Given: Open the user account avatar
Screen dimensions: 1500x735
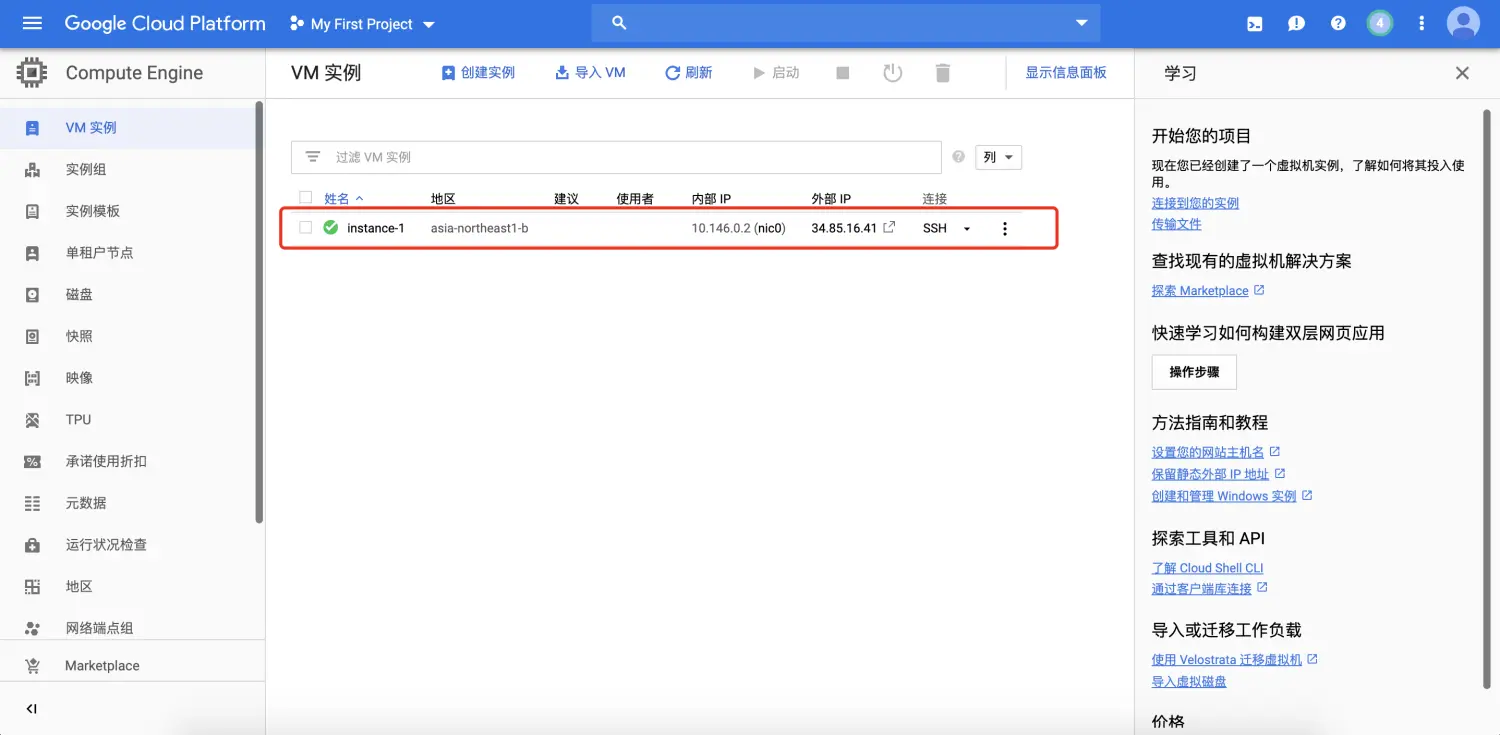Looking at the screenshot, I should click(x=1463, y=23).
